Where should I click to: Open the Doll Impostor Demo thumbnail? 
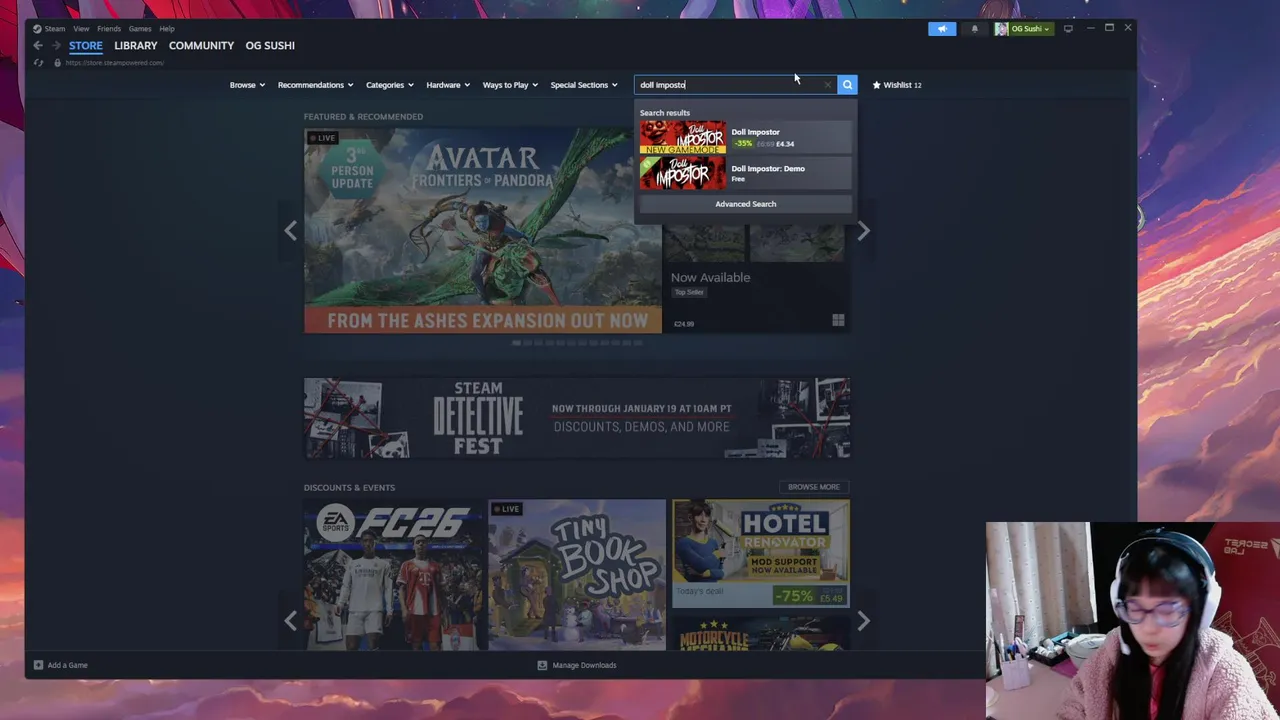click(x=683, y=173)
